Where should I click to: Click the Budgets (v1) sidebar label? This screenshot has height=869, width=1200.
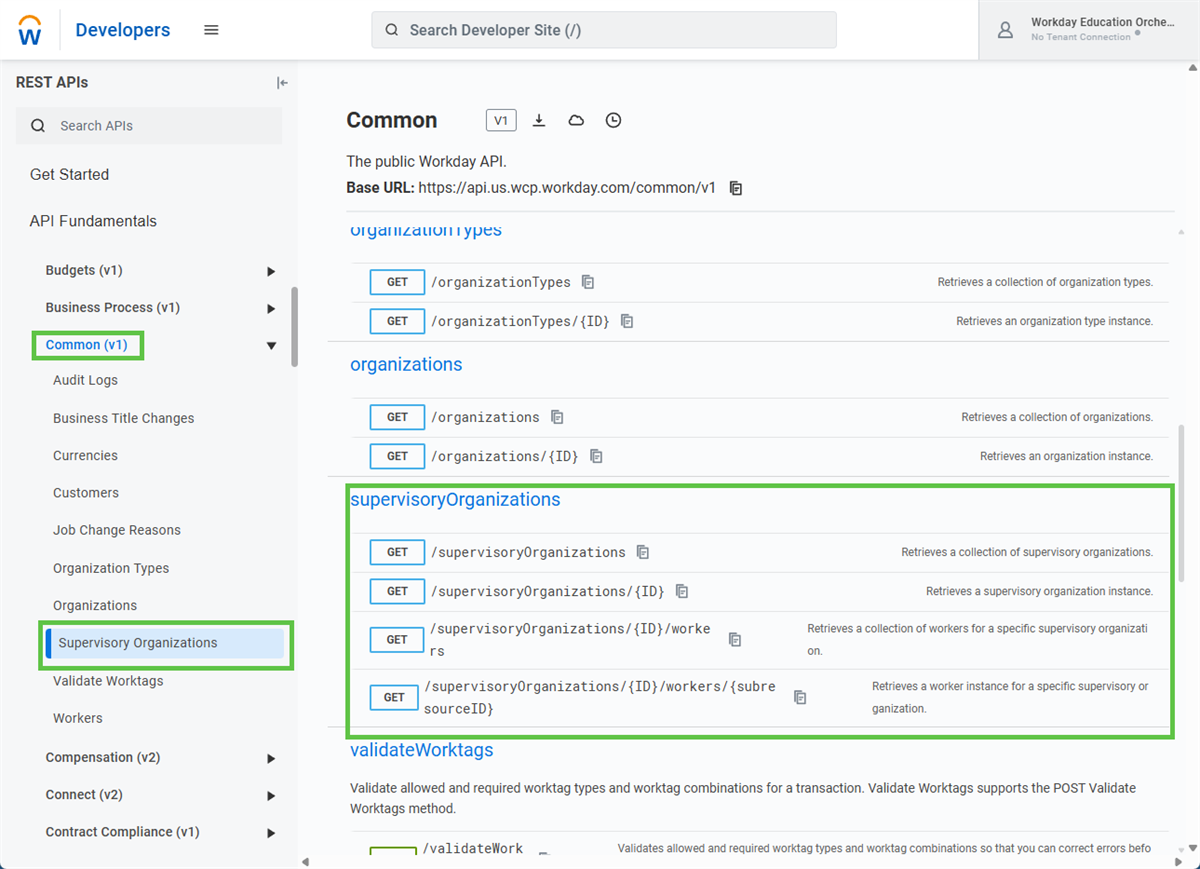coord(84,271)
